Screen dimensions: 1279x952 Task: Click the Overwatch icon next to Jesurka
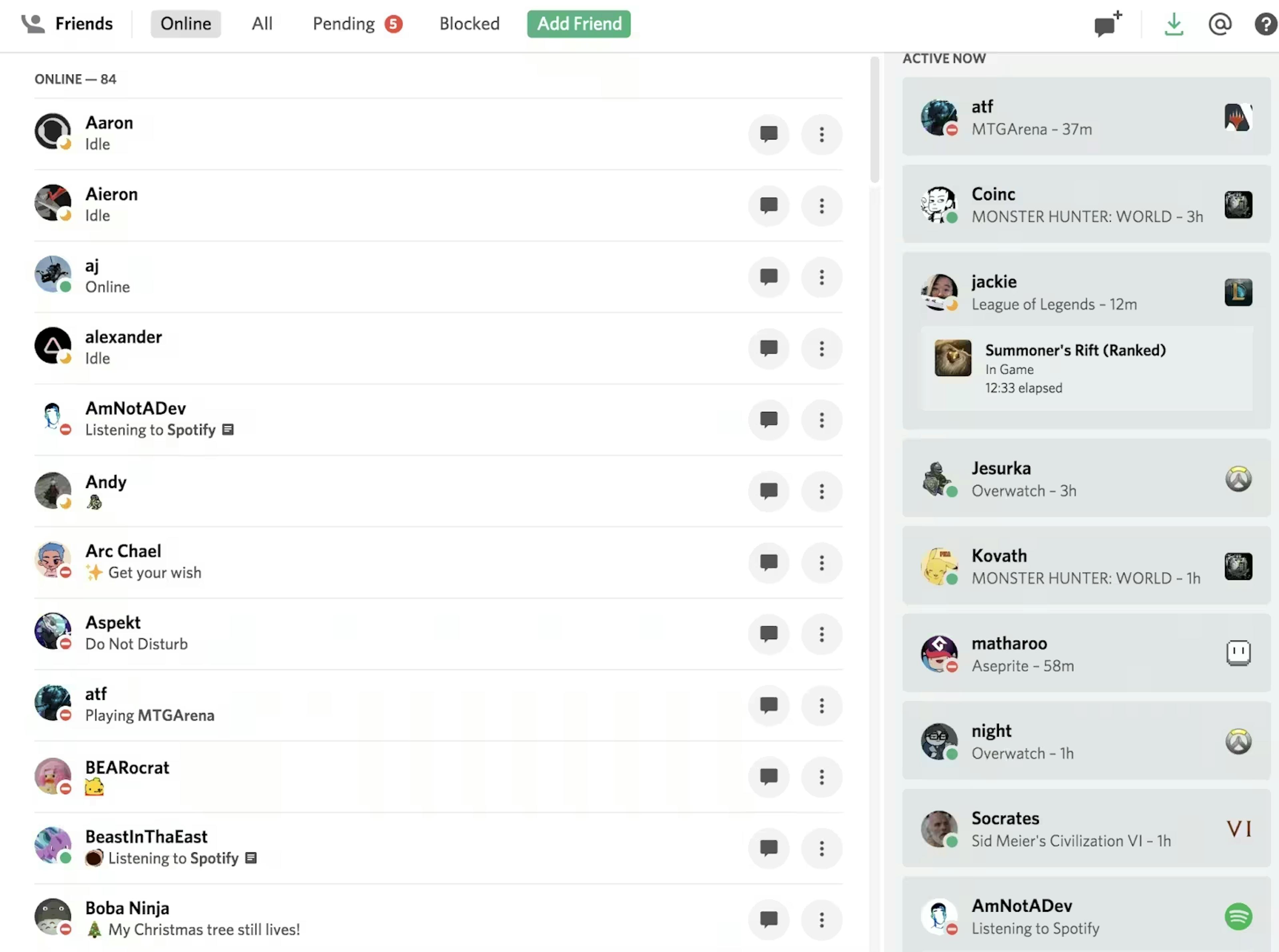coord(1239,479)
